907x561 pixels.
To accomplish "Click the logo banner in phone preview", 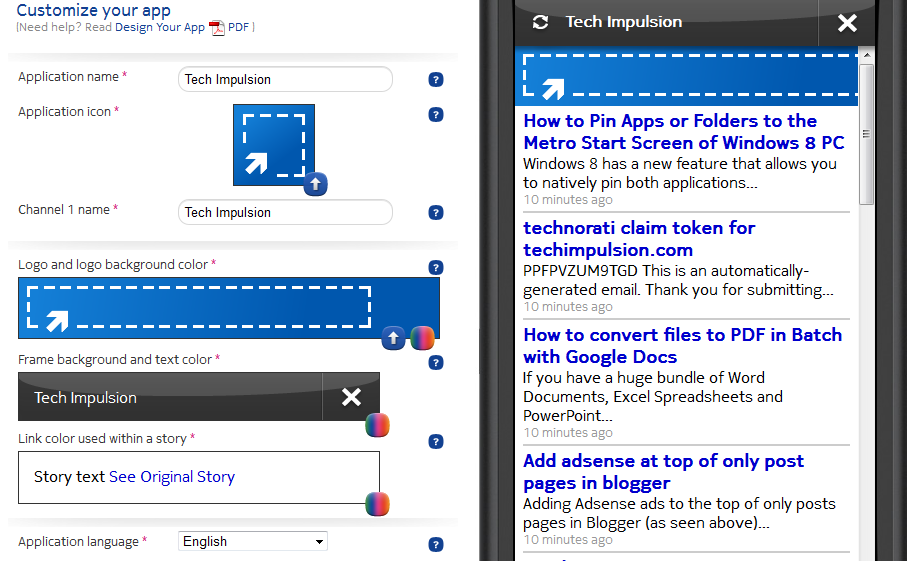I will (x=686, y=76).
